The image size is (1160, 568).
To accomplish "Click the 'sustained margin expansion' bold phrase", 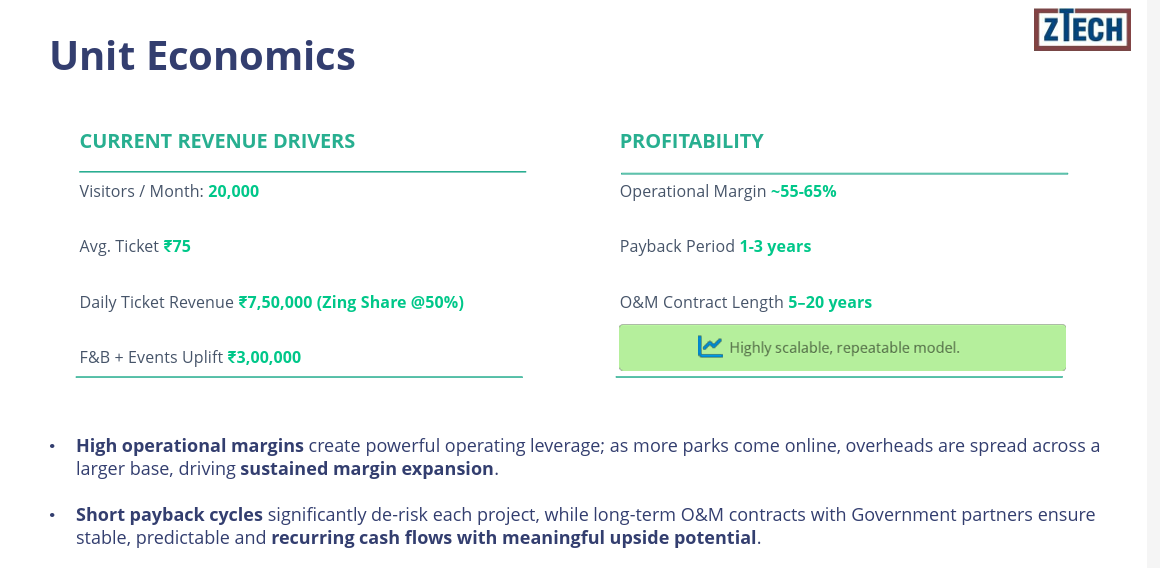I will 367,468.
